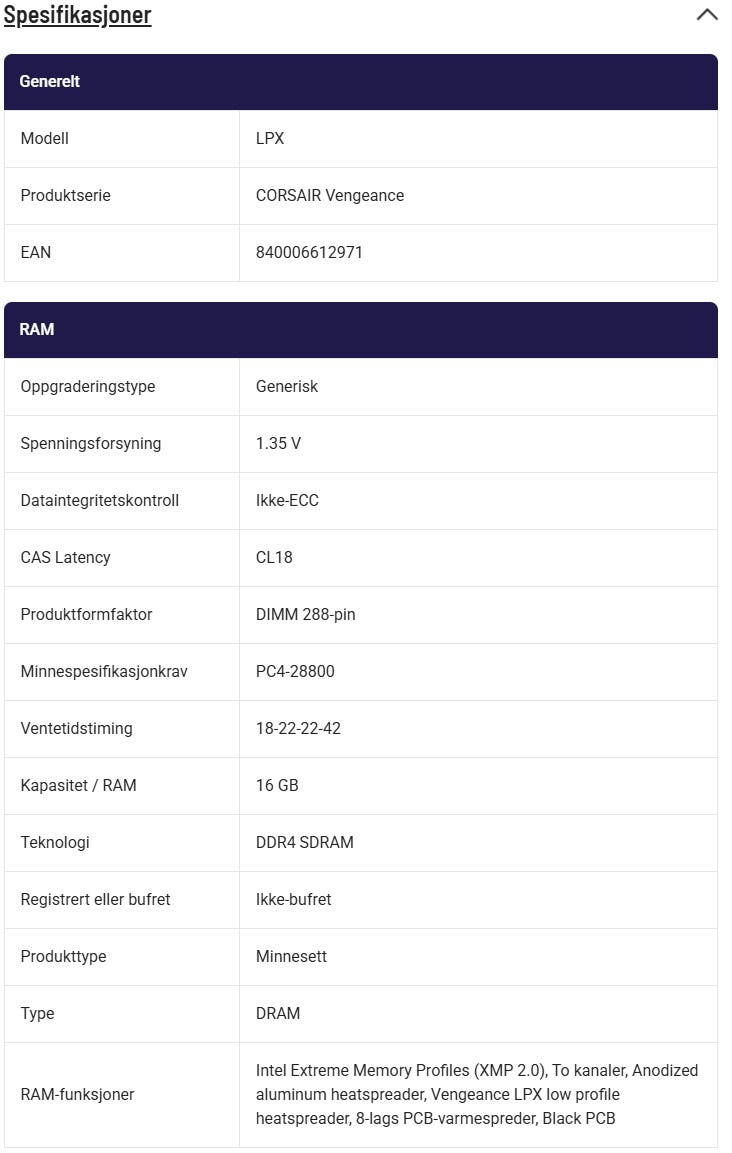This screenshot has width=732, height=1153.
Task: Click the Generelt section header
Action: 50,82
